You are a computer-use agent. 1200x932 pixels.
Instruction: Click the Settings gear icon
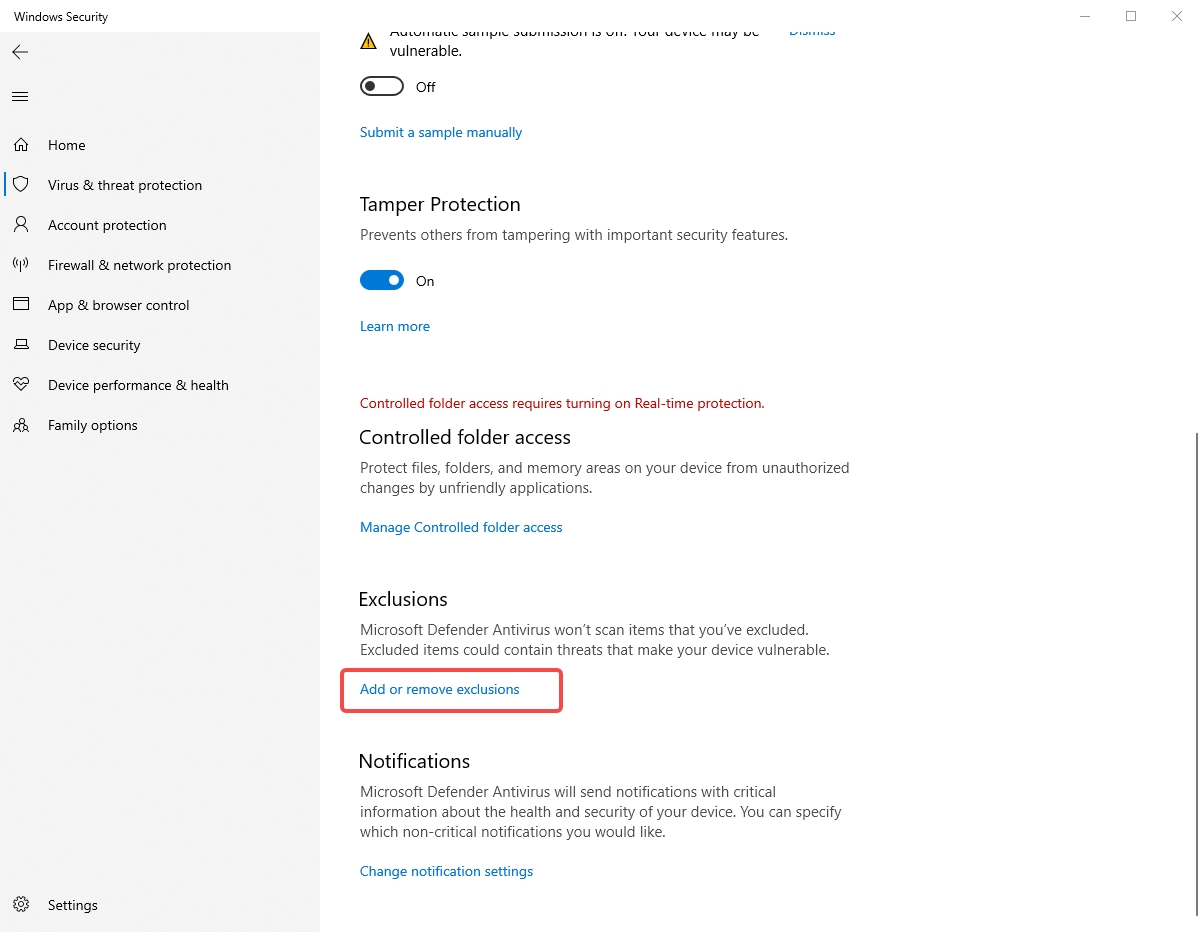click(21, 905)
